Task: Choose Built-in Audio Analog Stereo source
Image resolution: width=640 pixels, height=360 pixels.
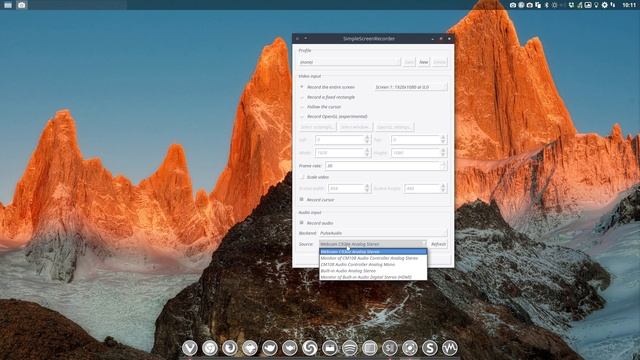Action: tap(373, 271)
